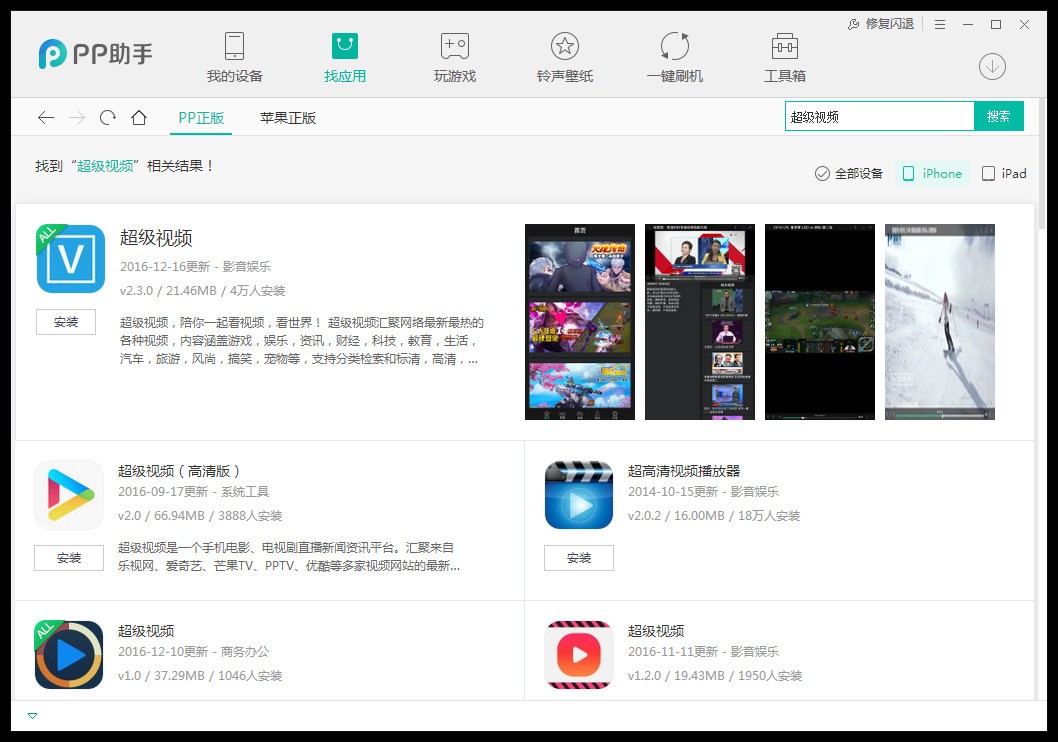This screenshot has height=742, width=1058.
Task: Open 超高清视频播放器 clapperboard icon
Action: pos(579,495)
